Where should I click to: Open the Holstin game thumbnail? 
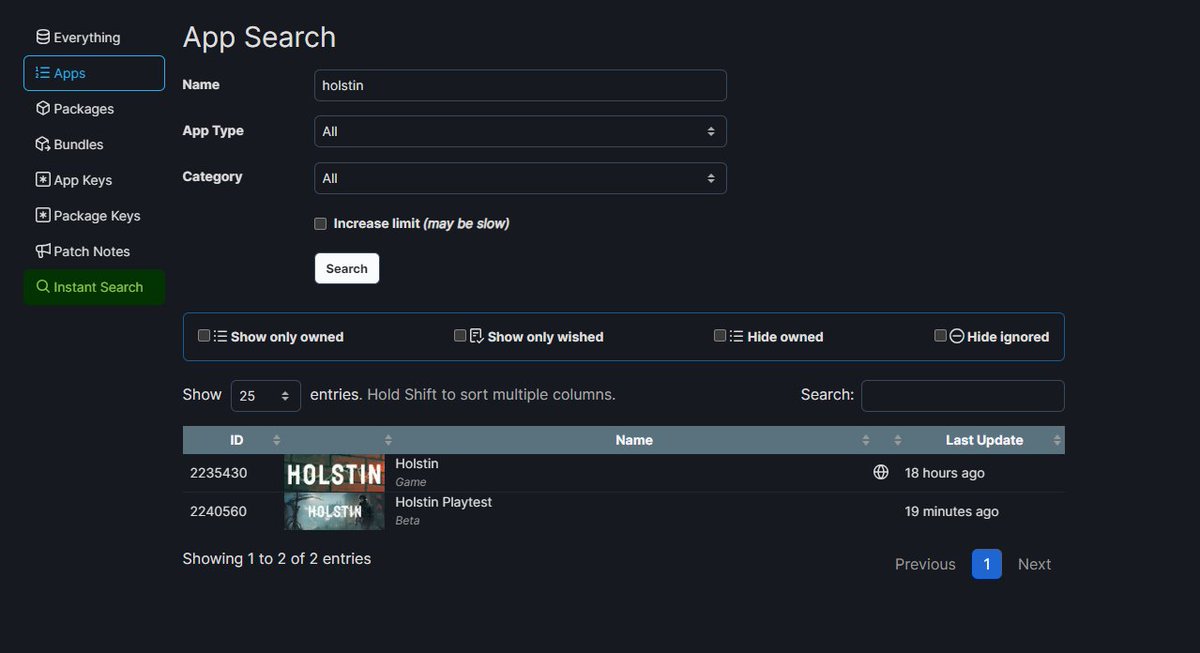(x=334, y=472)
